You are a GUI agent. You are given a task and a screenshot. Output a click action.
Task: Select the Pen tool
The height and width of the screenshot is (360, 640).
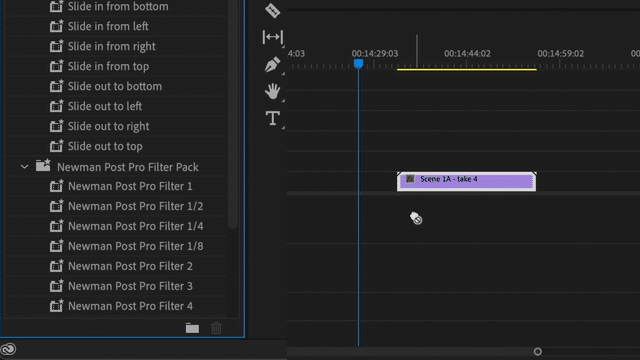(272, 64)
